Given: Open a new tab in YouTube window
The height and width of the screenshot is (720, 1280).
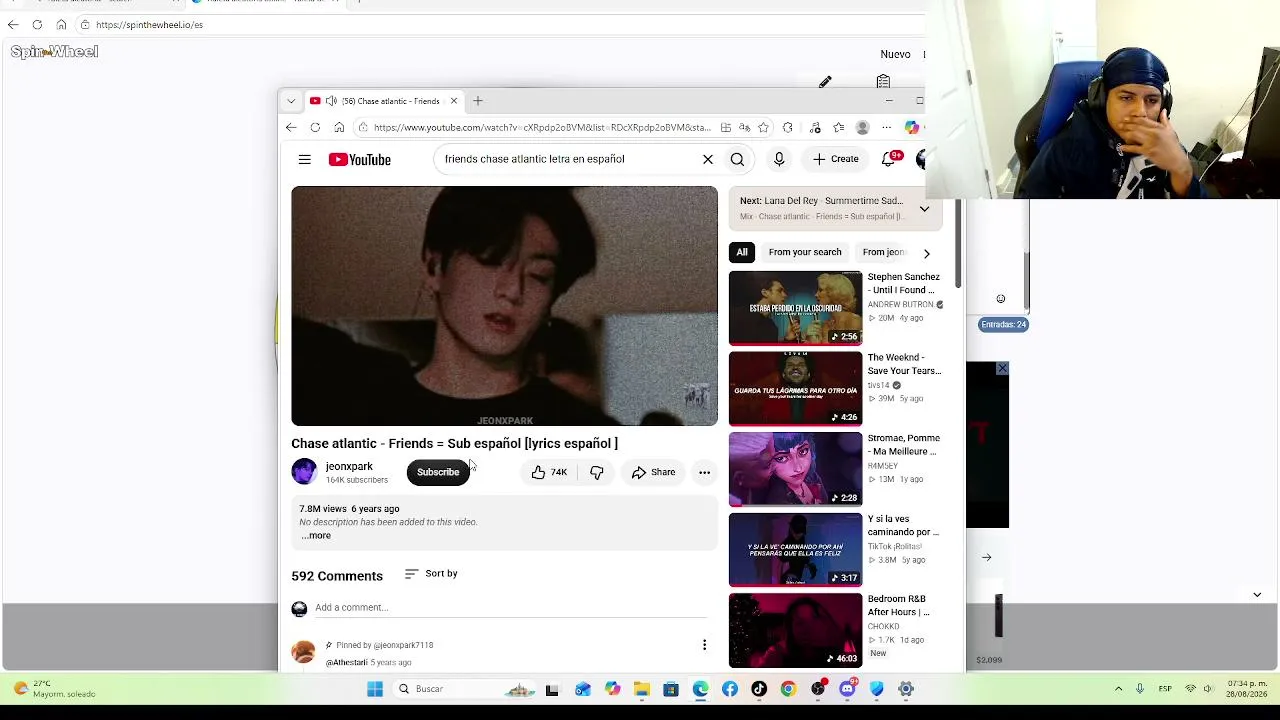Looking at the screenshot, I should click(478, 101).
